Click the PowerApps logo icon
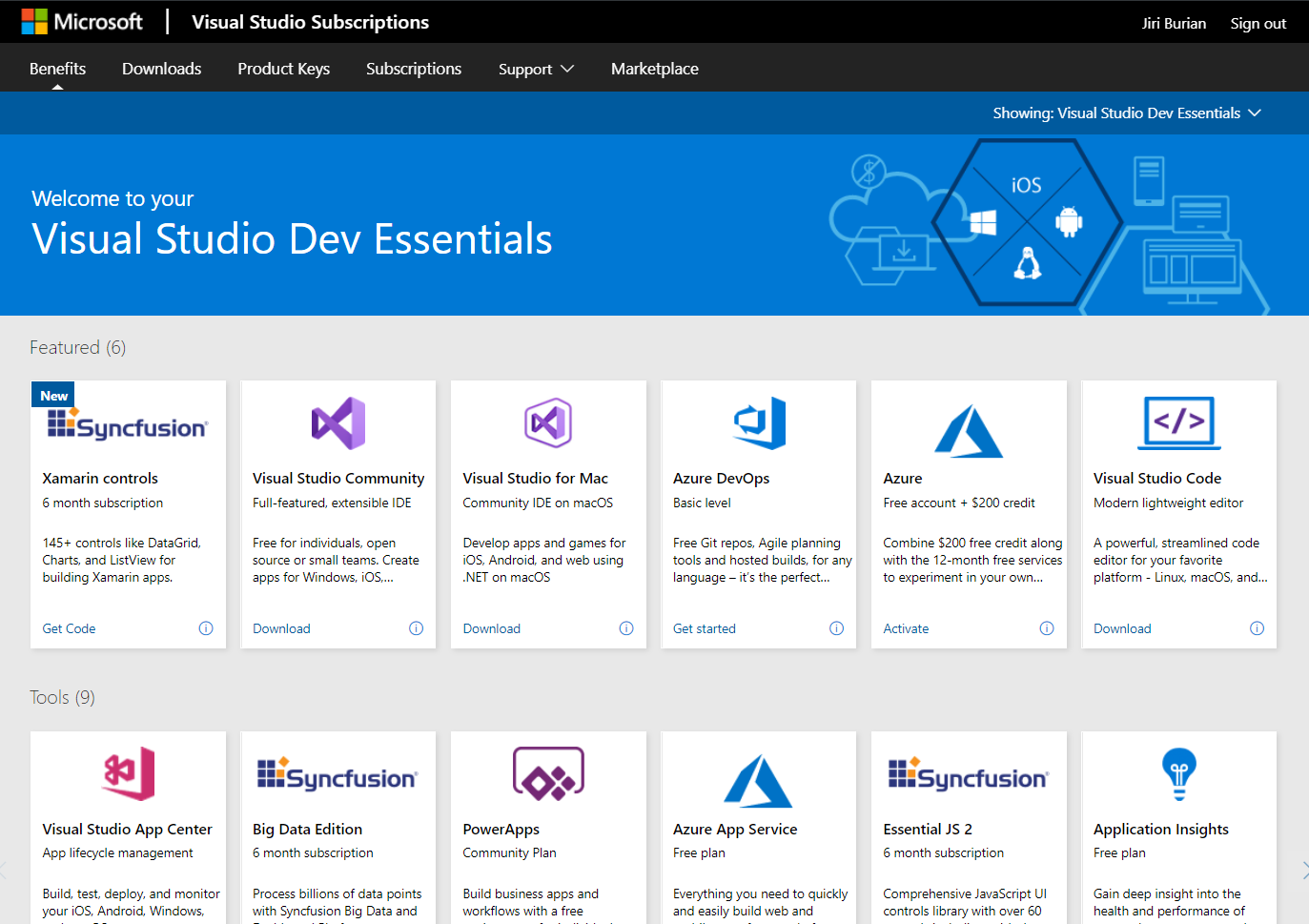 click(548, 773)
